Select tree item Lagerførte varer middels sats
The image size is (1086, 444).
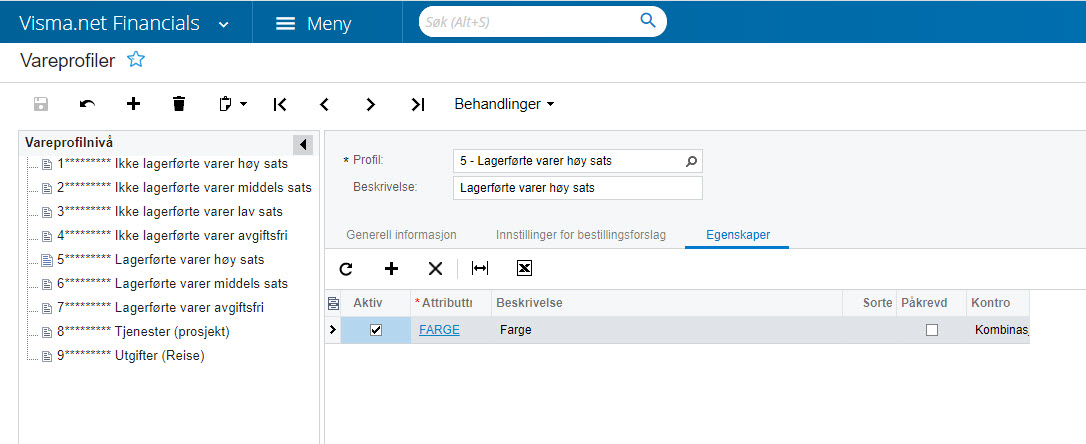click(x=172, y=283)
